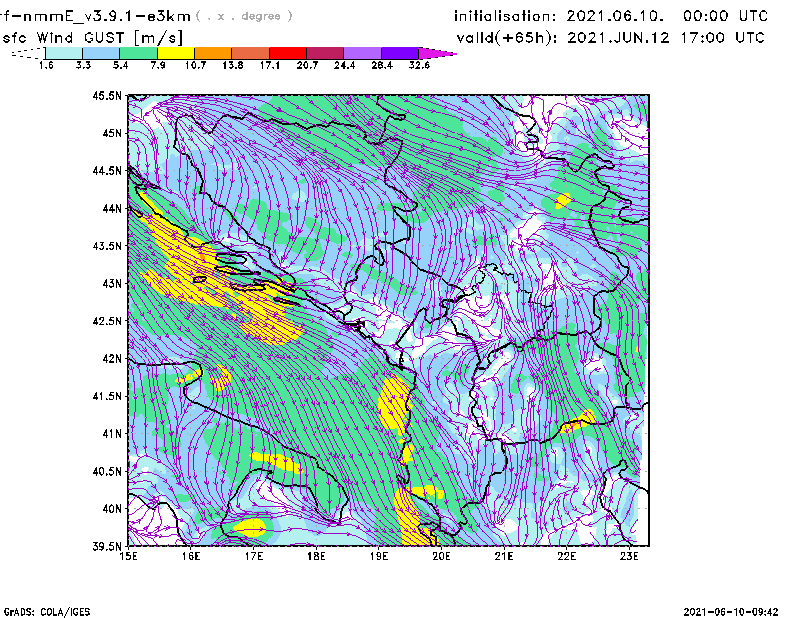Screen dimensions: 800x618
Task: Click the '19E' longitude label
Action: (x=379, y=556)
